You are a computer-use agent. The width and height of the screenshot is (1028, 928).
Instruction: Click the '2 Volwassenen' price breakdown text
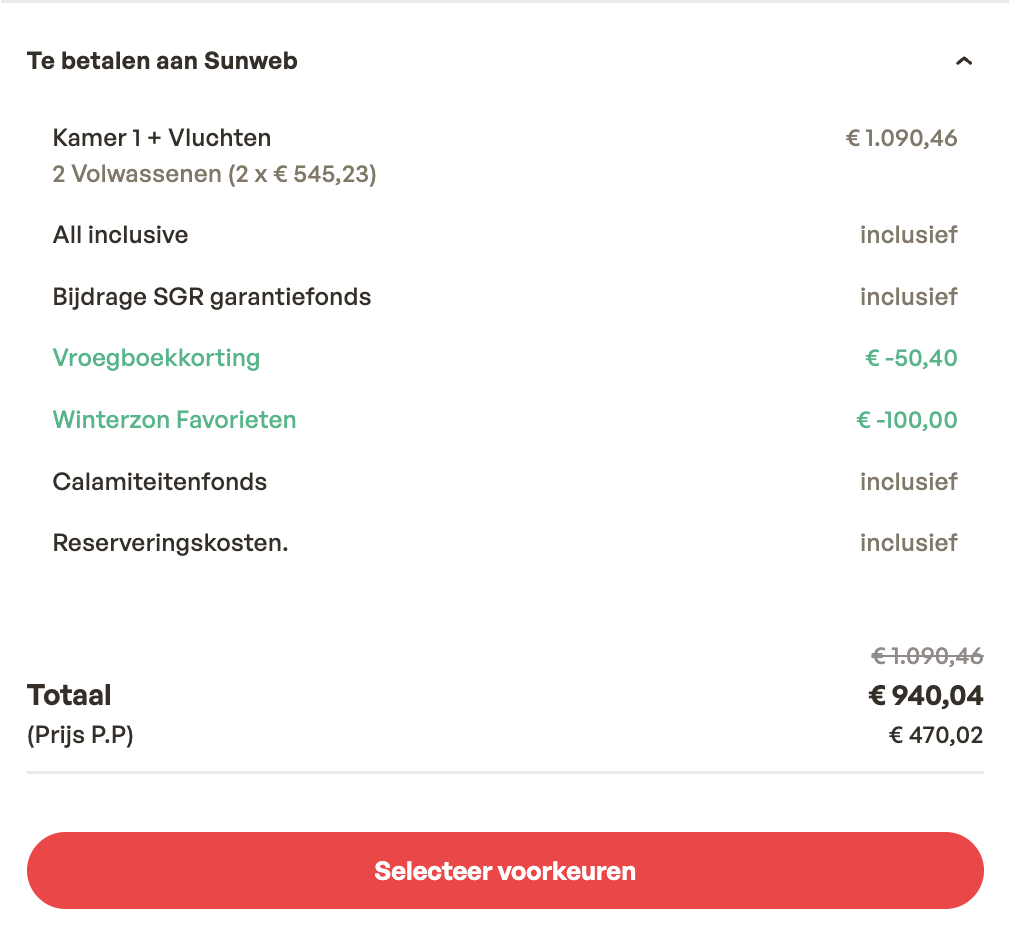(214, 175)
